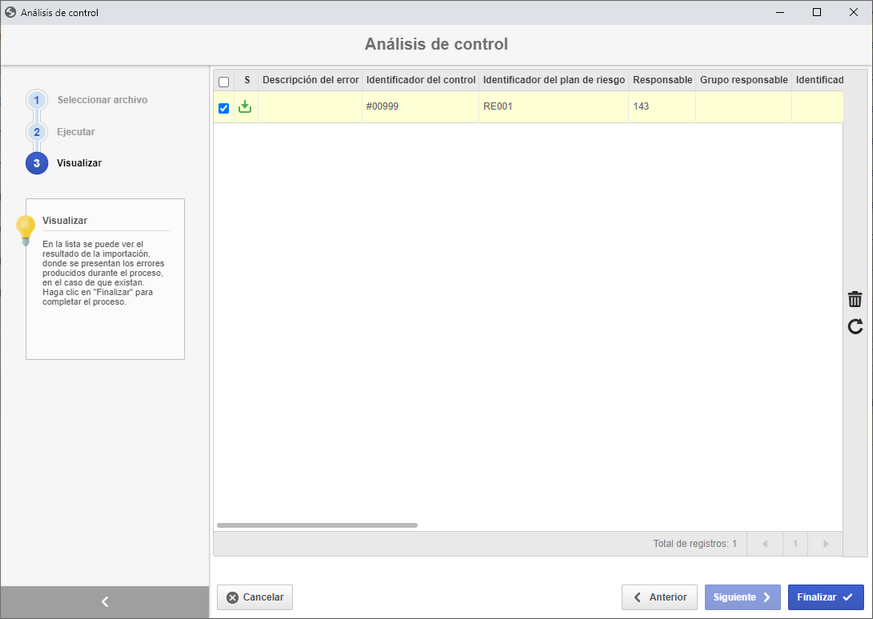This screenshot has height=619, width=873.
Task: Select step 3 Visualizar
Action: (x=37, y=163)
